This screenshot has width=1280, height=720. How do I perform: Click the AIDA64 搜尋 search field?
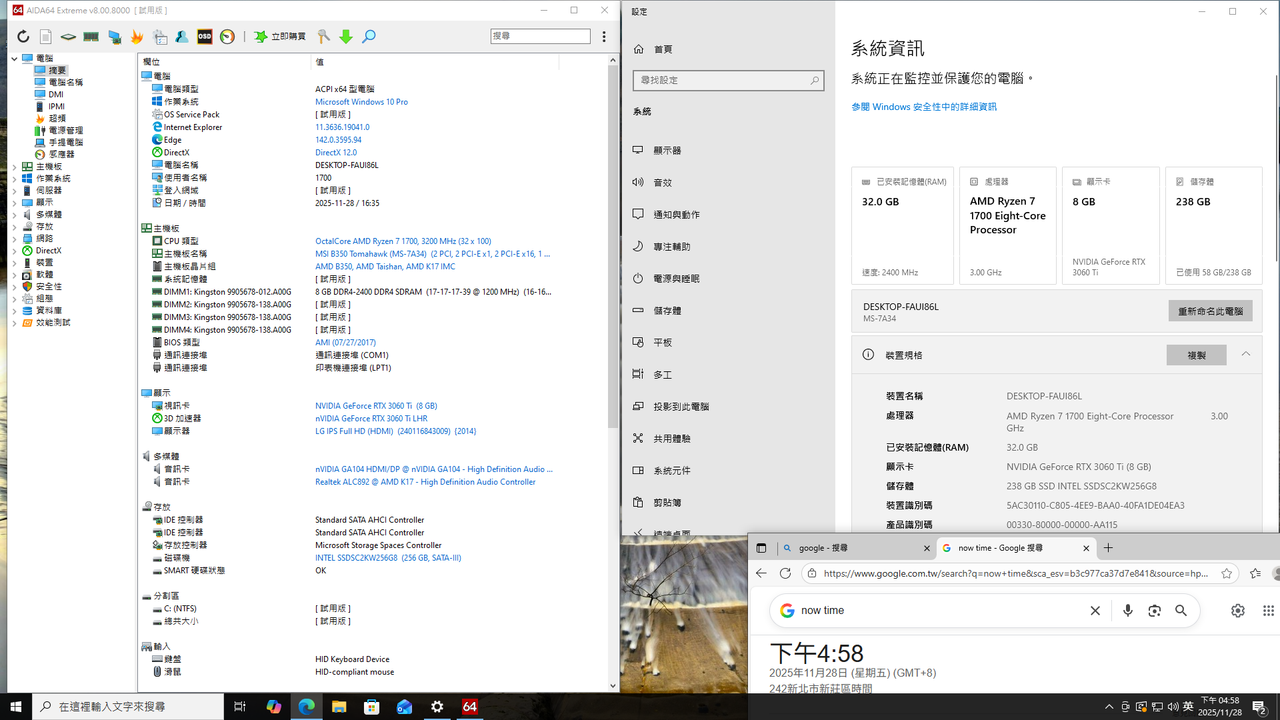click(540, 36)
